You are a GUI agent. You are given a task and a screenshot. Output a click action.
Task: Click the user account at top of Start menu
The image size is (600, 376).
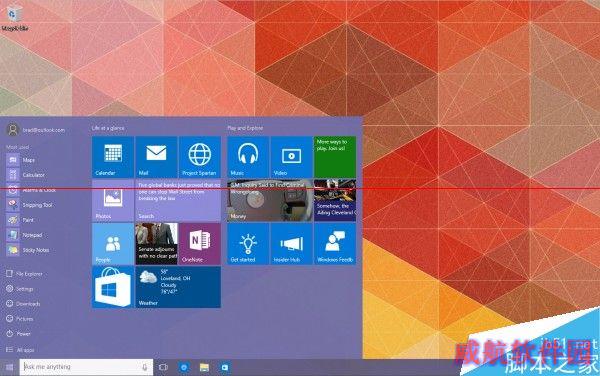pos(36,130)
